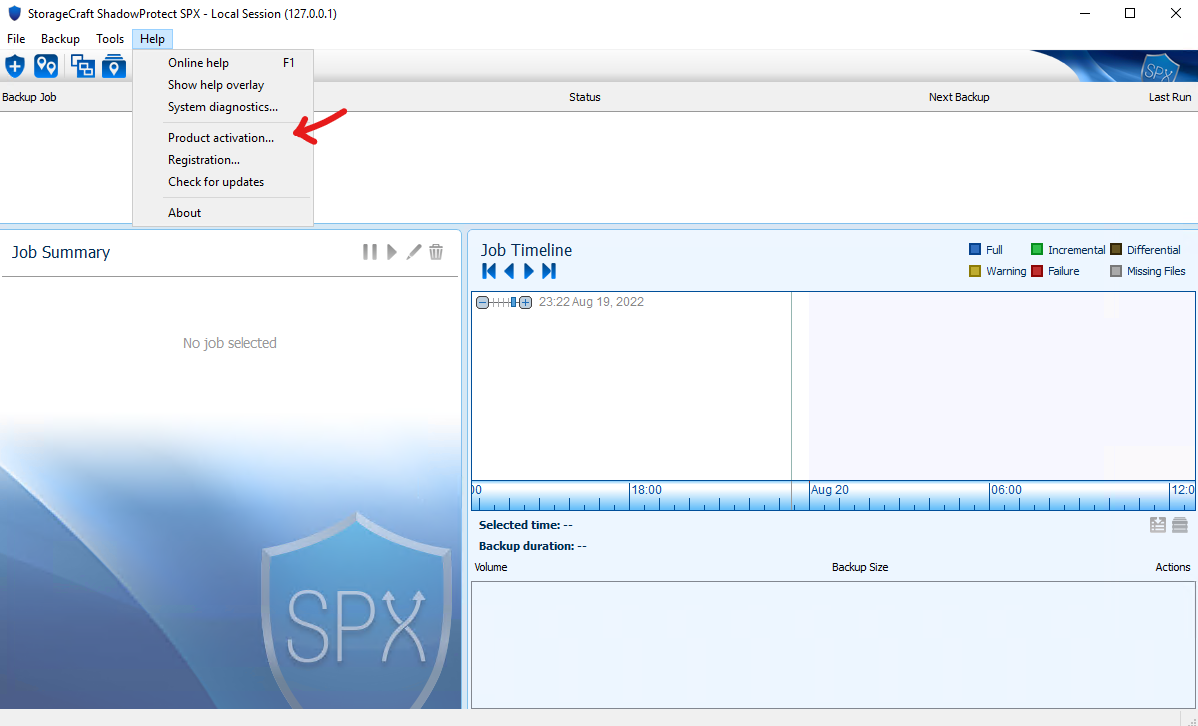Toggle the Failure legend filter

pos(1037,270)
